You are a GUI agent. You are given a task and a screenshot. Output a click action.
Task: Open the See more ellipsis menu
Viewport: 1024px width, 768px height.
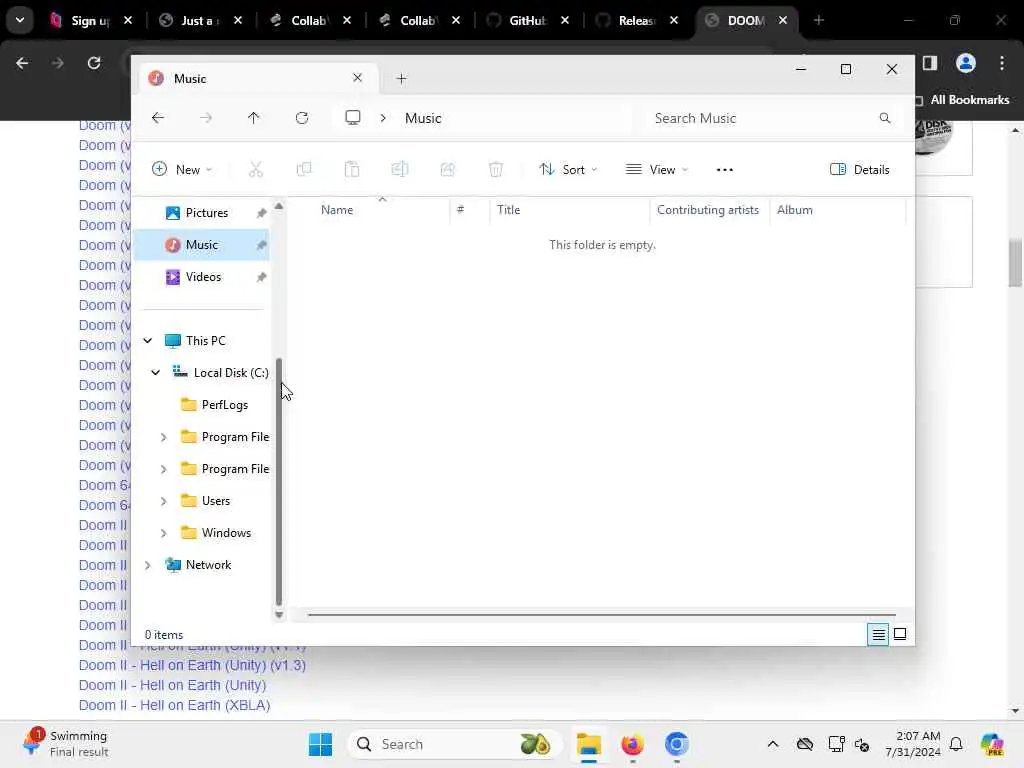pyautogui.click(x=724, y=170)
